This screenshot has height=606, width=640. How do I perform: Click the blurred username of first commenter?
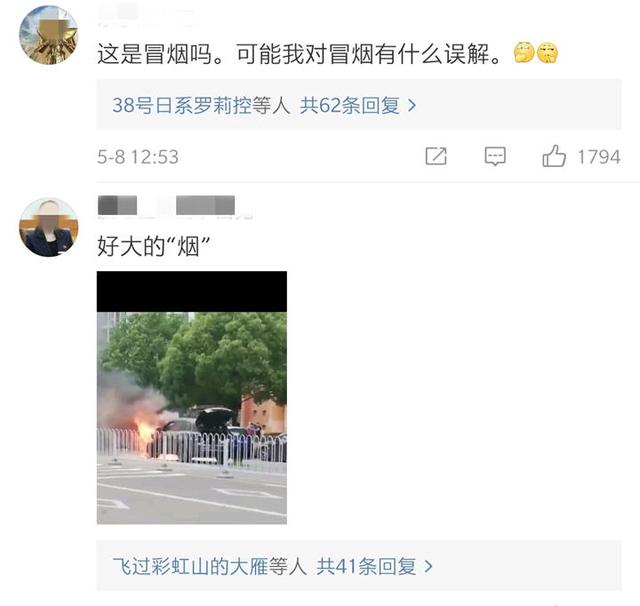(147, 14)
